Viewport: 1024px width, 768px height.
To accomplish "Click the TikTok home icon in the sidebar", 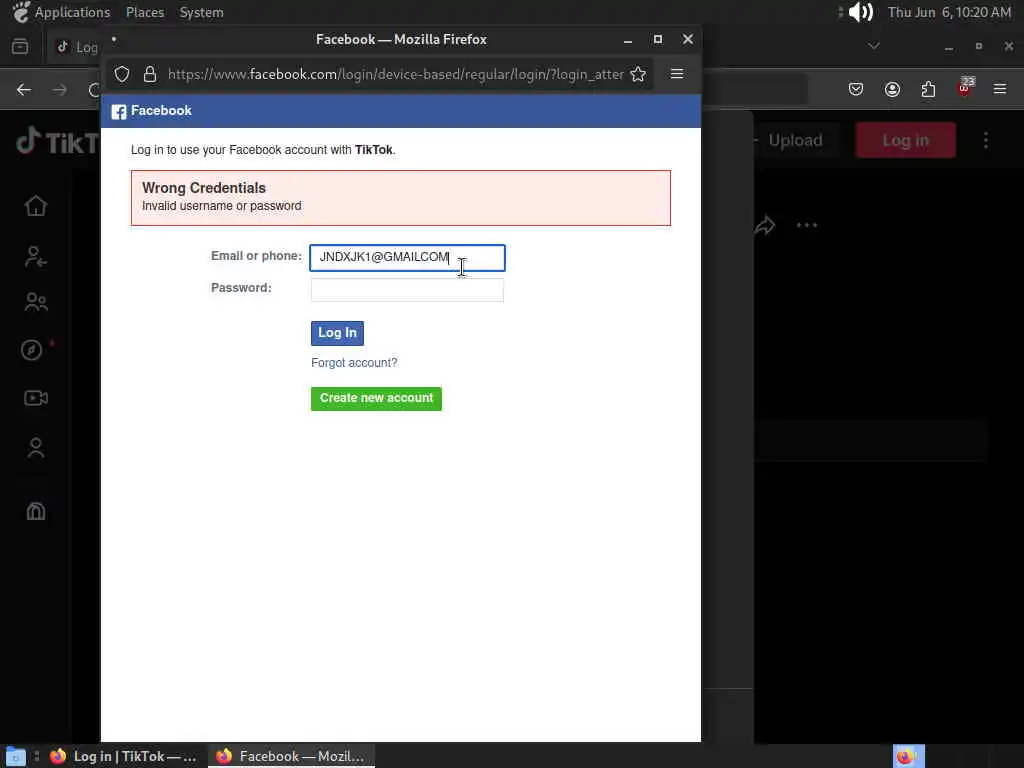I will click(36, 206).
